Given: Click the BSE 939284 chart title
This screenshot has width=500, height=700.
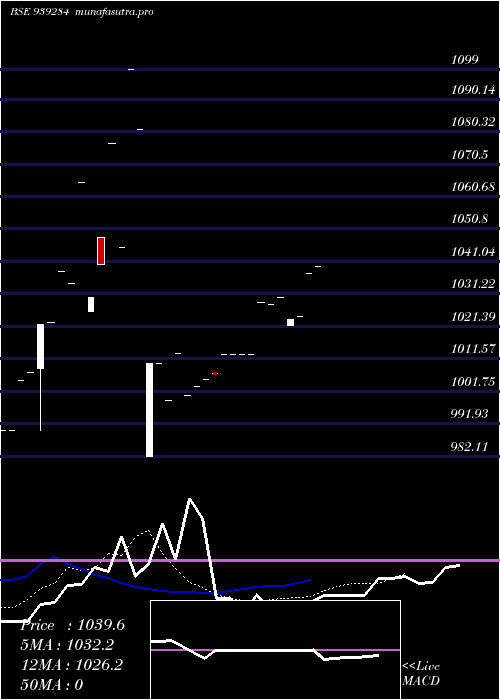Looking at the screenshot, I should click(39, 12).
